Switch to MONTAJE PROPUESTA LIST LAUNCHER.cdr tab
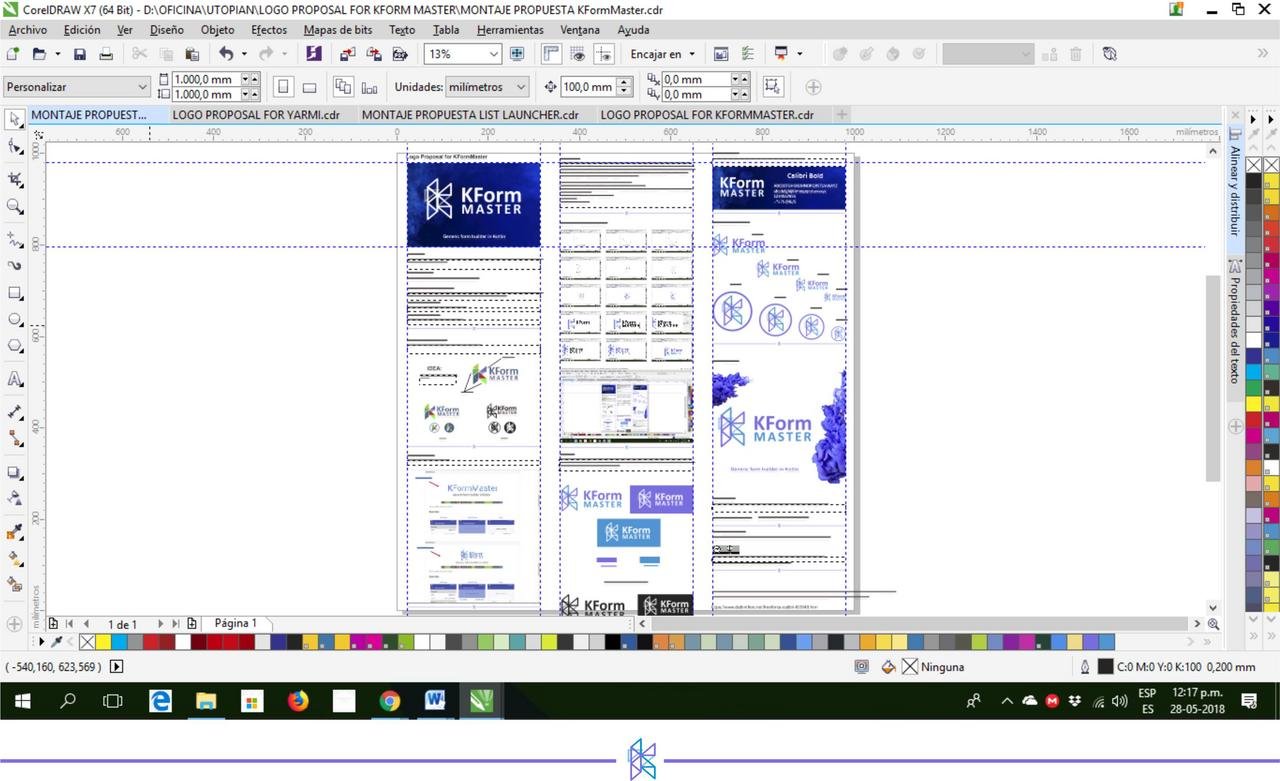The width and height of the screenshot is (1280, 781). point(470,115)
